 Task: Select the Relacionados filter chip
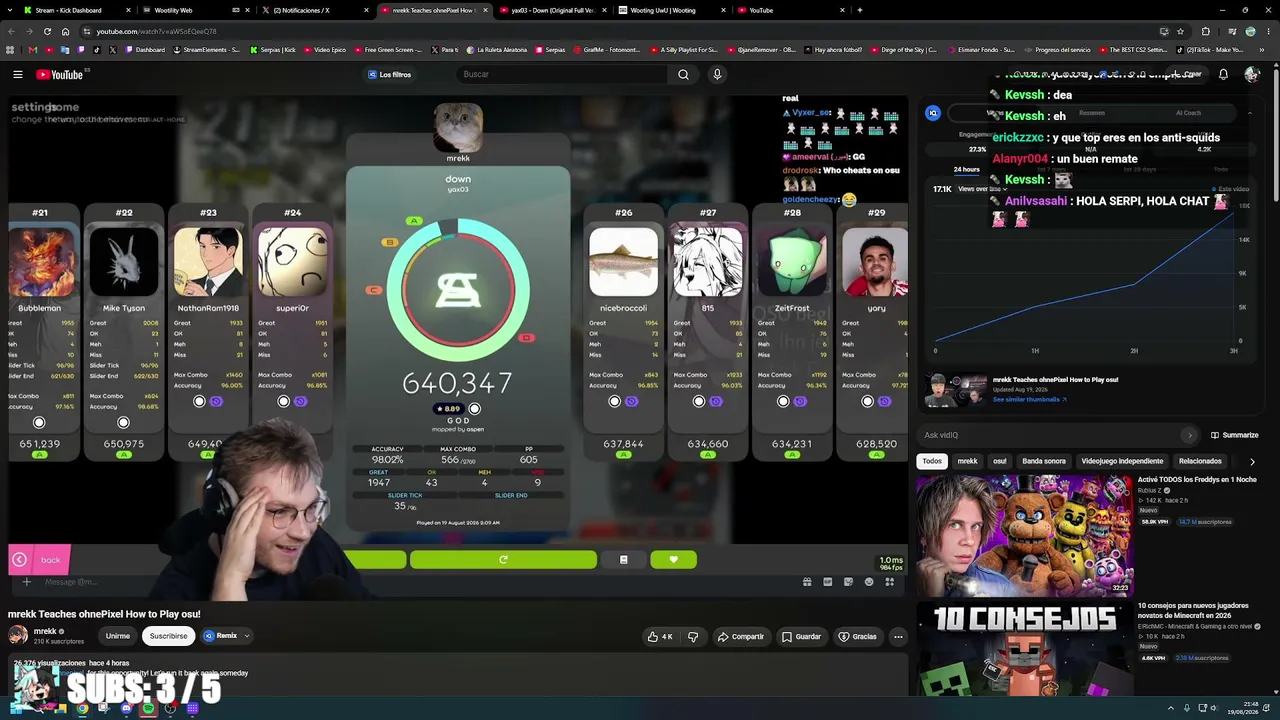[x=1200, y=461]
